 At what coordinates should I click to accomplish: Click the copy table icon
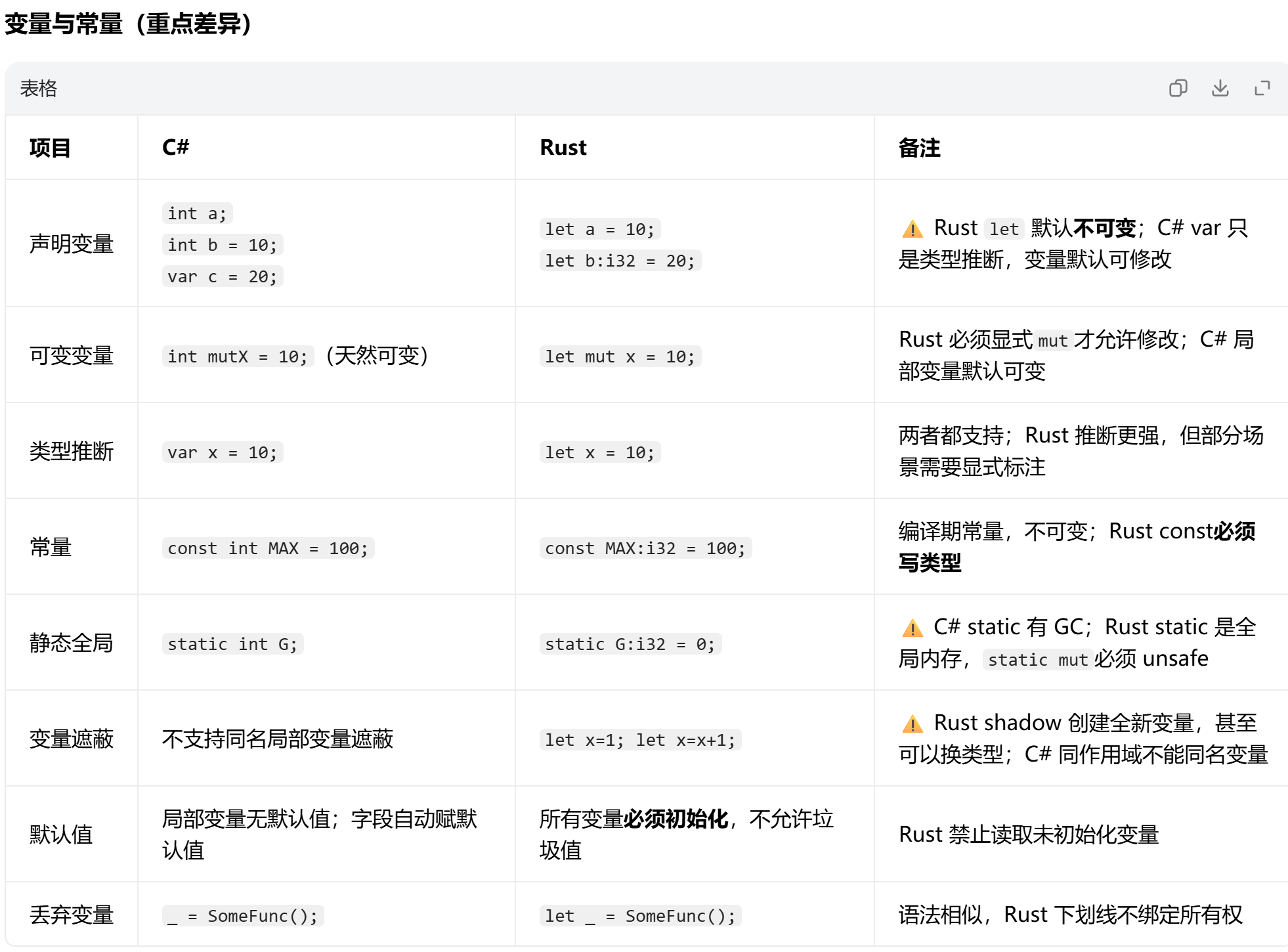(1178, 88)
